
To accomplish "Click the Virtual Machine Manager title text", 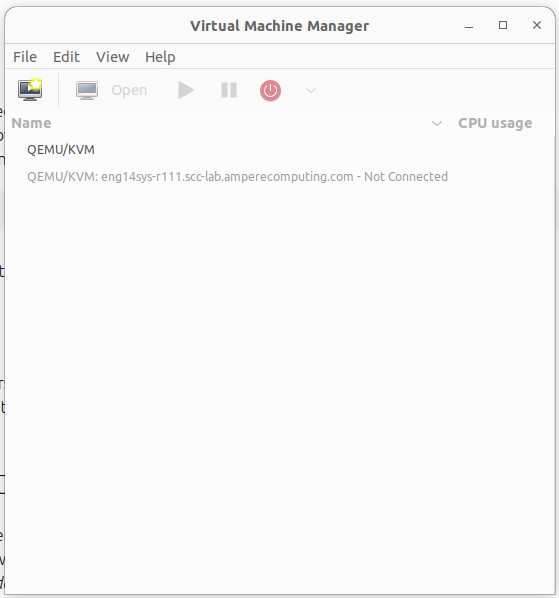I will pyautogui.click(x=280, y=26).
